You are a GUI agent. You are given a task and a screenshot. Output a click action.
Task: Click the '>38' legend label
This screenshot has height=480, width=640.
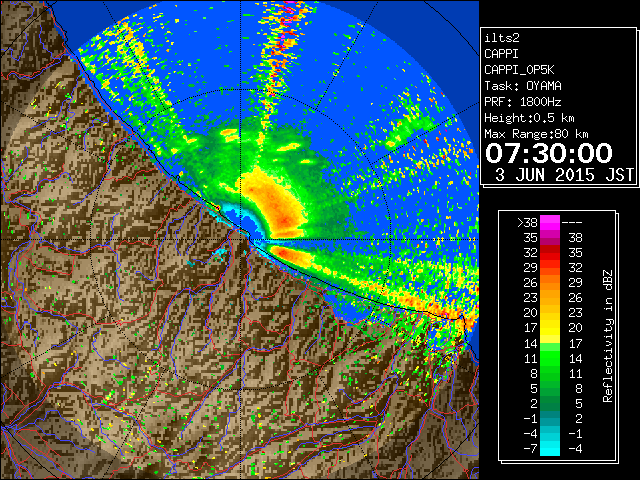pyautogui.click(x=527, y=223)
